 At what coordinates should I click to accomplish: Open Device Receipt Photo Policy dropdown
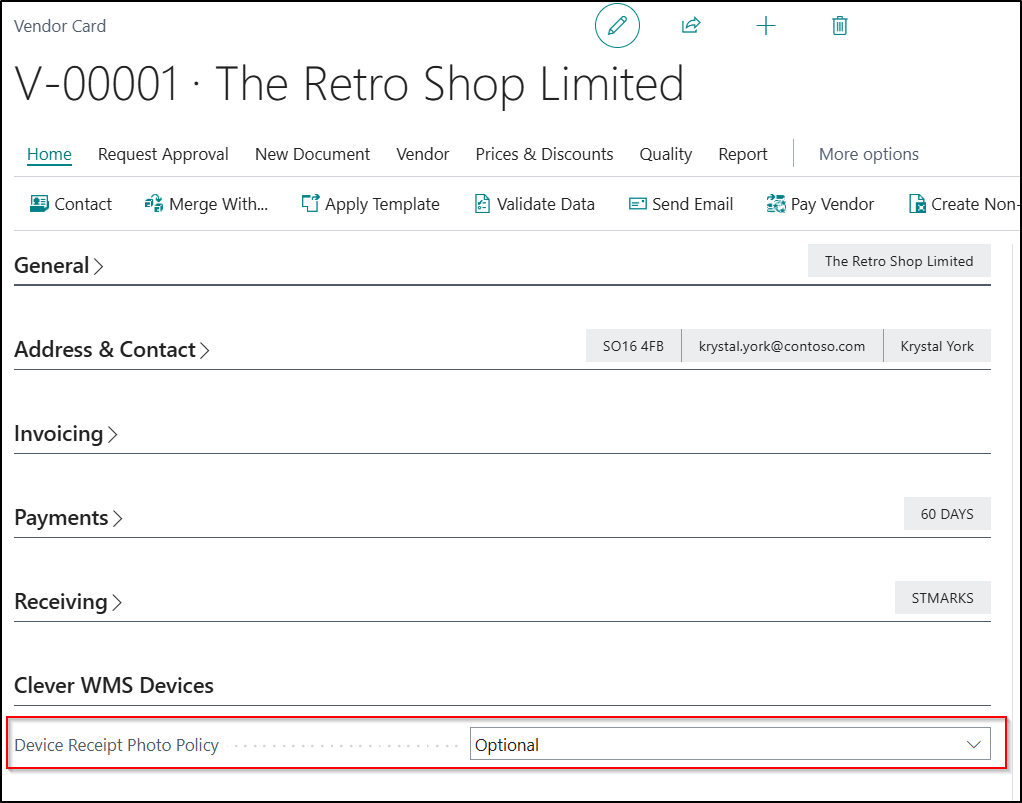tap(730, 745)
